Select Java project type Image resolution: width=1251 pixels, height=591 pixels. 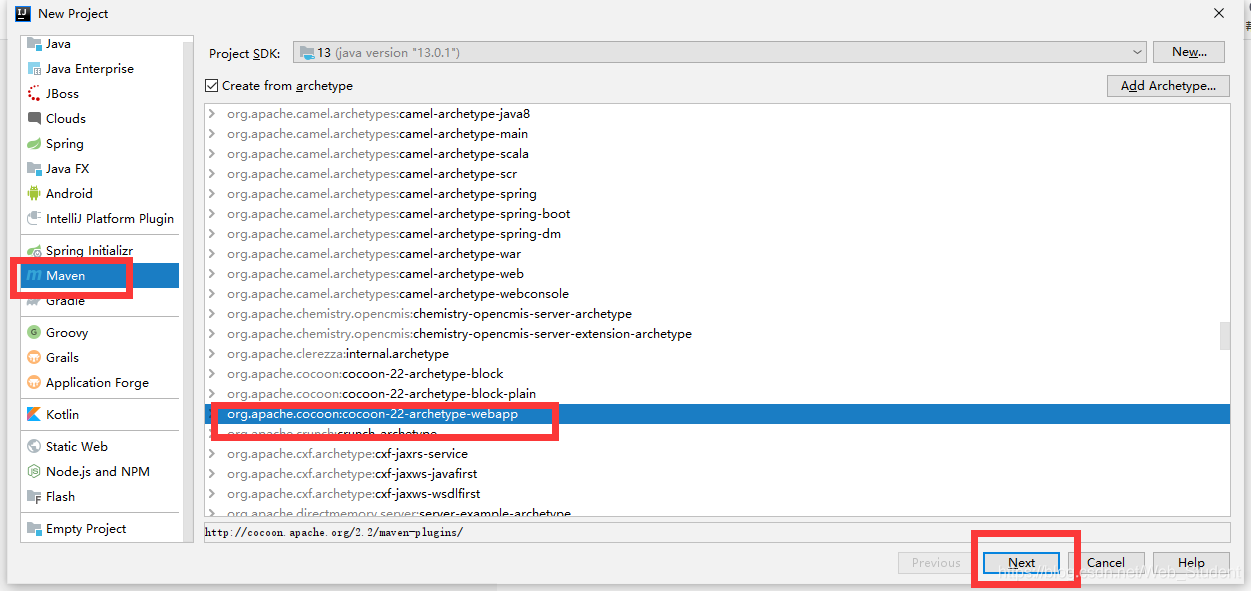tap(100, 44)
